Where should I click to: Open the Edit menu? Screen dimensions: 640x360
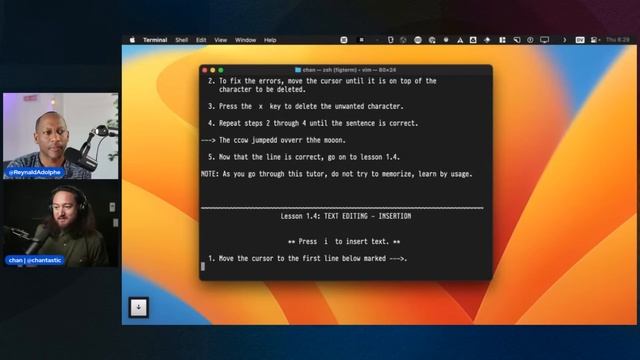click(201, 40)
